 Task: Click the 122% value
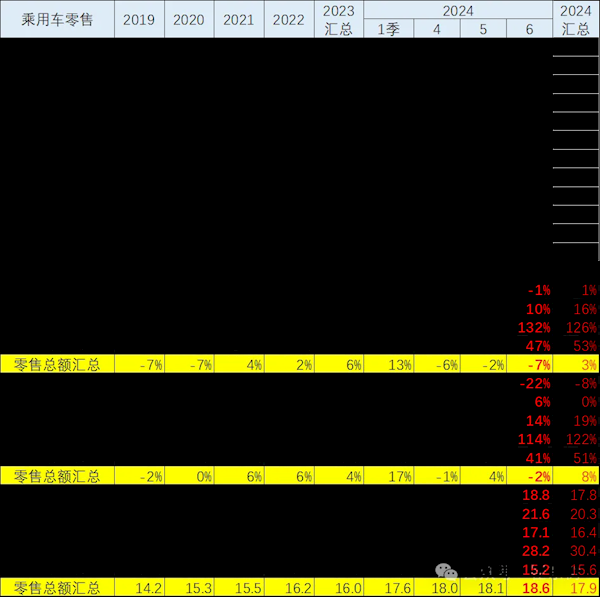pos(581,439)
